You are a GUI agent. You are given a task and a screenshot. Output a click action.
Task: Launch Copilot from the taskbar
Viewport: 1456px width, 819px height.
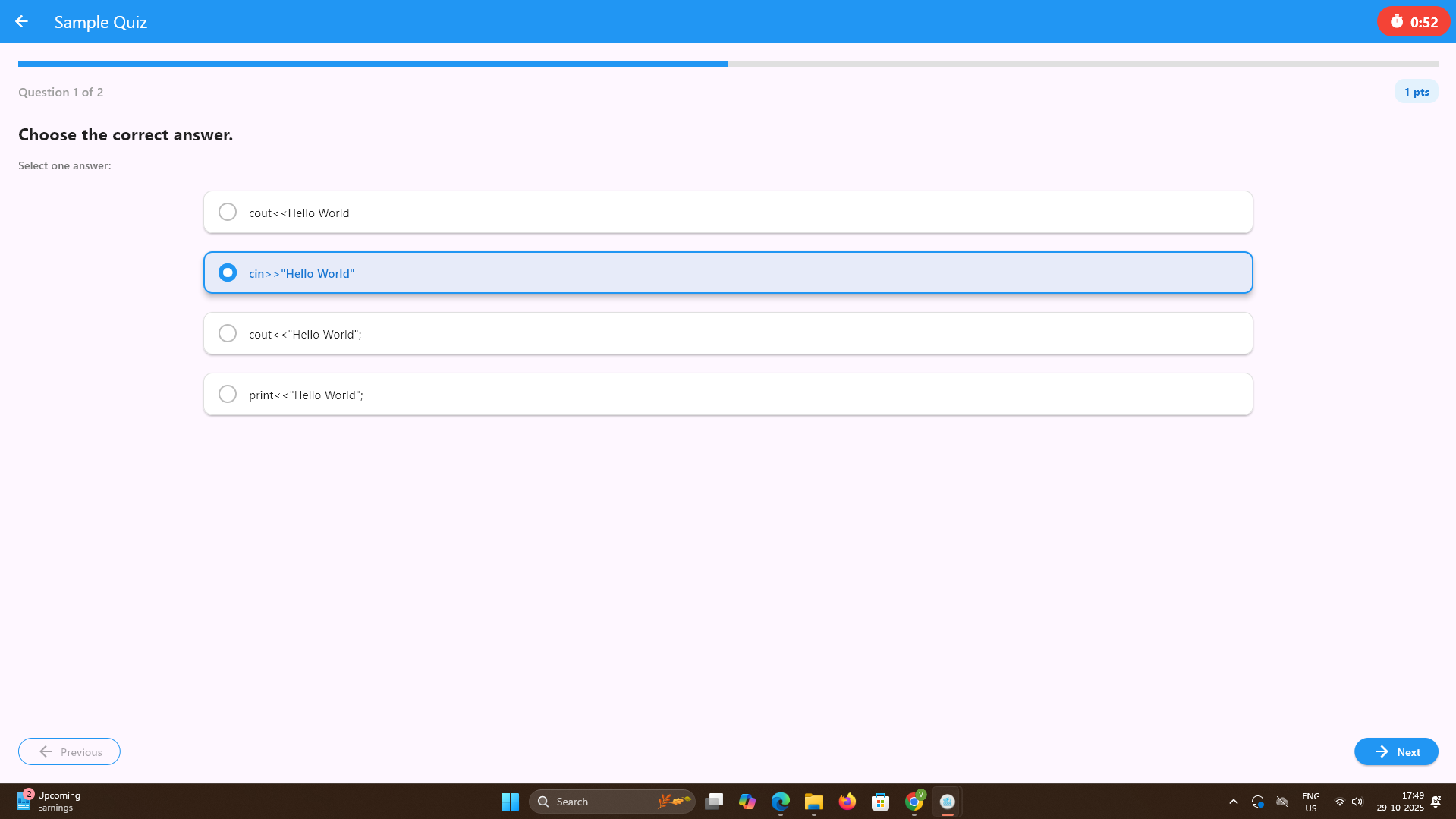pos(747,802)
